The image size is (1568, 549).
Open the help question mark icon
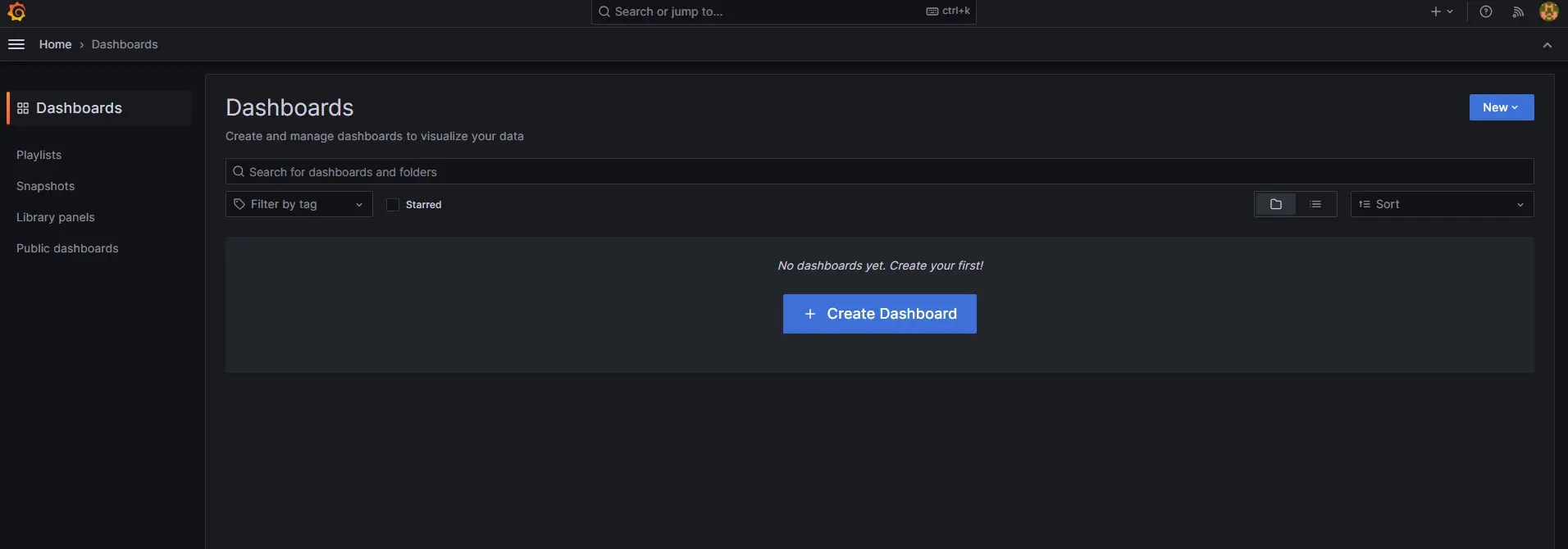(x=1485, y=11)
